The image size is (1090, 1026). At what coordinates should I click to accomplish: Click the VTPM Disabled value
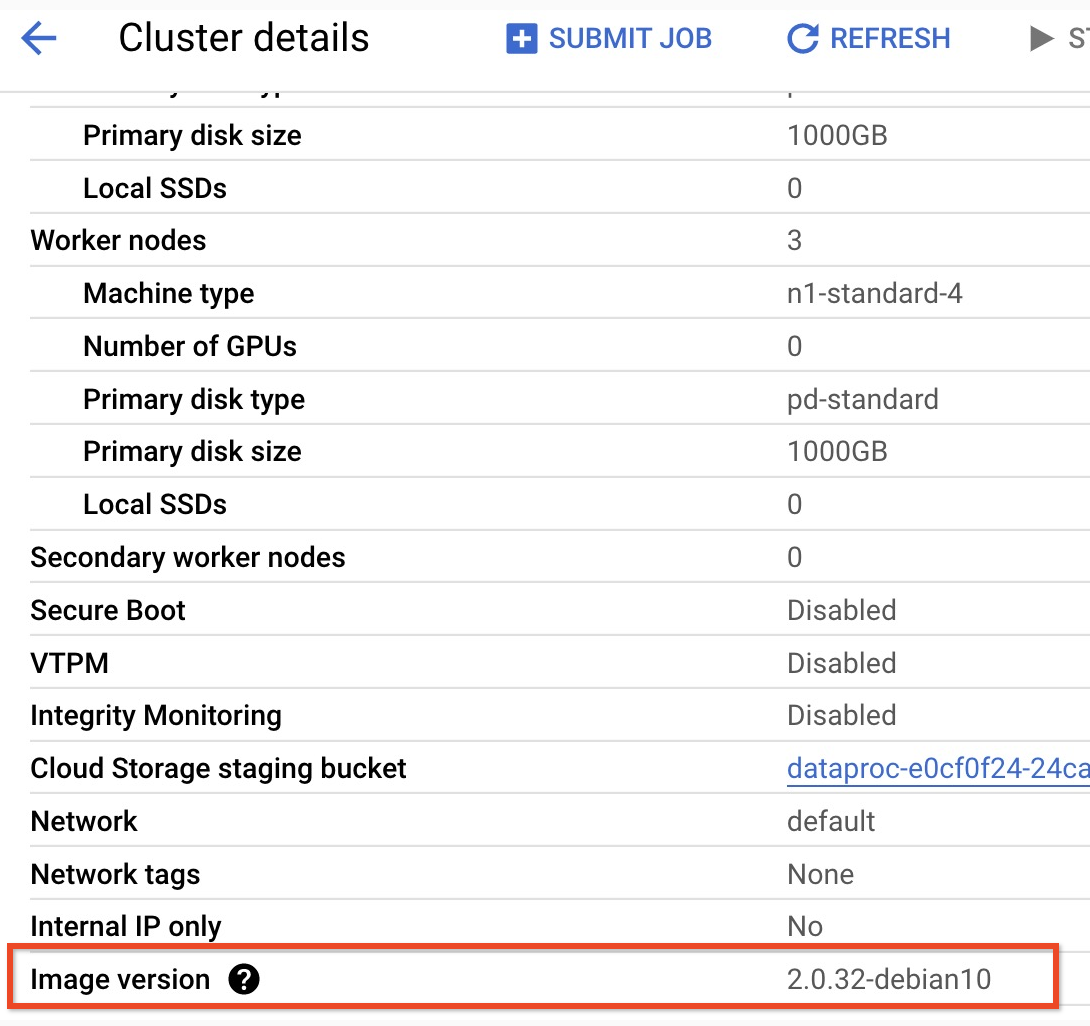[x=841, y=663]
